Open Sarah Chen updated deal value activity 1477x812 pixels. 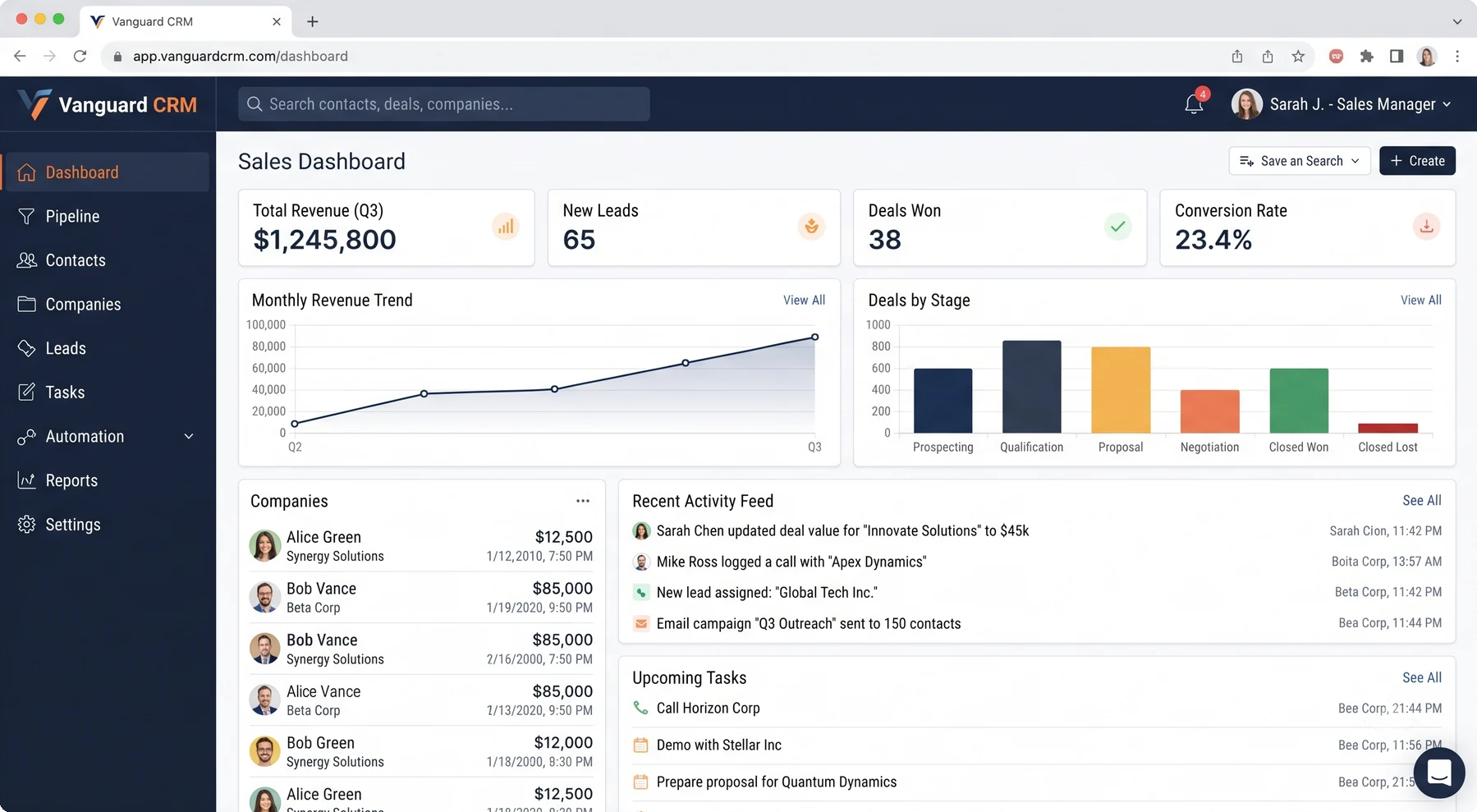(842, 530)
